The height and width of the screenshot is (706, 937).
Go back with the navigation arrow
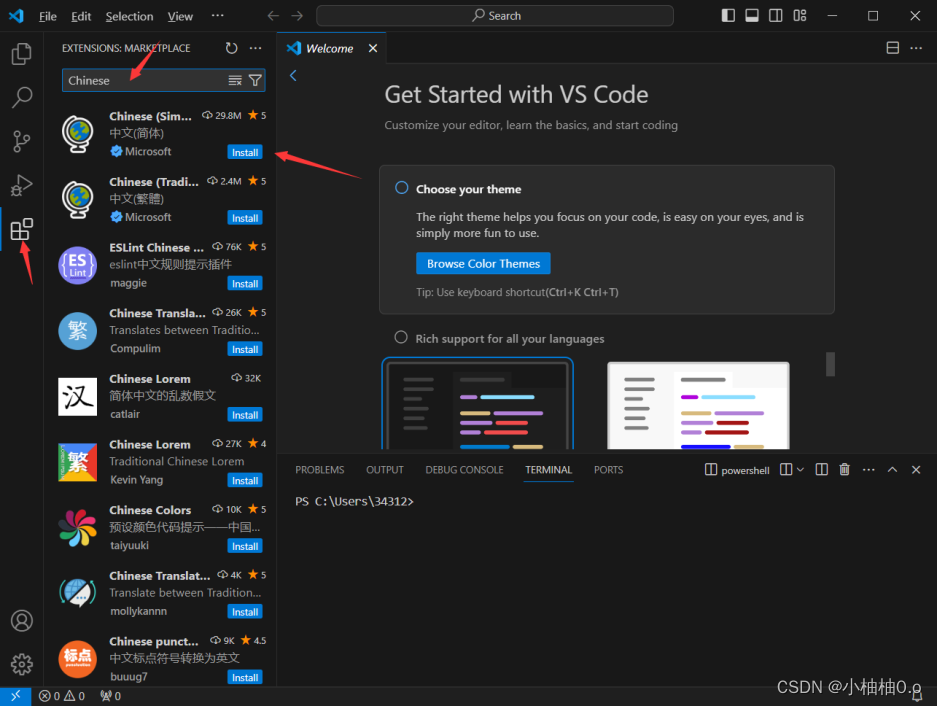click(x=273, y=16)
